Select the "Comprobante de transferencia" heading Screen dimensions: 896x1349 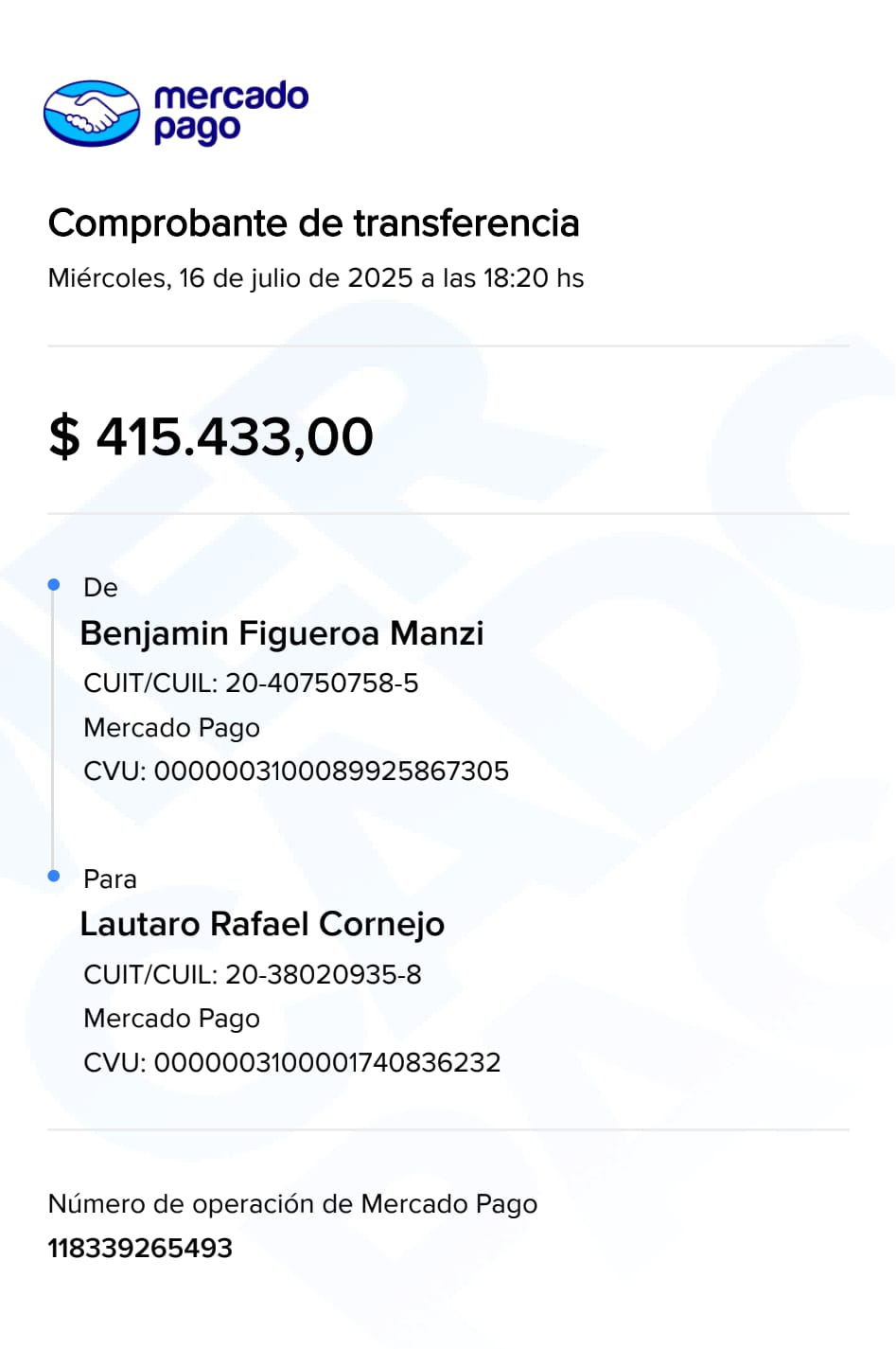pyautogui.click(x=313, y=223)
